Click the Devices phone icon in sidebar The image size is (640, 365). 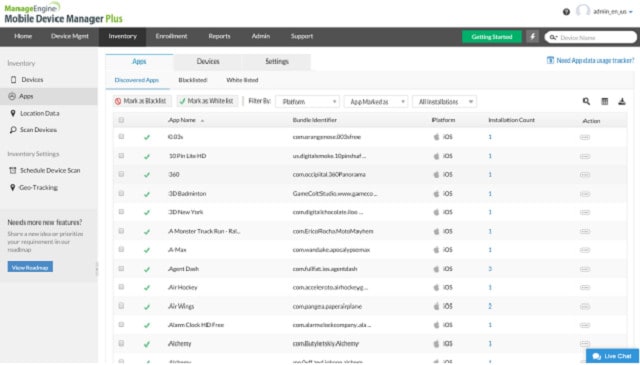[x=13, y=80]
